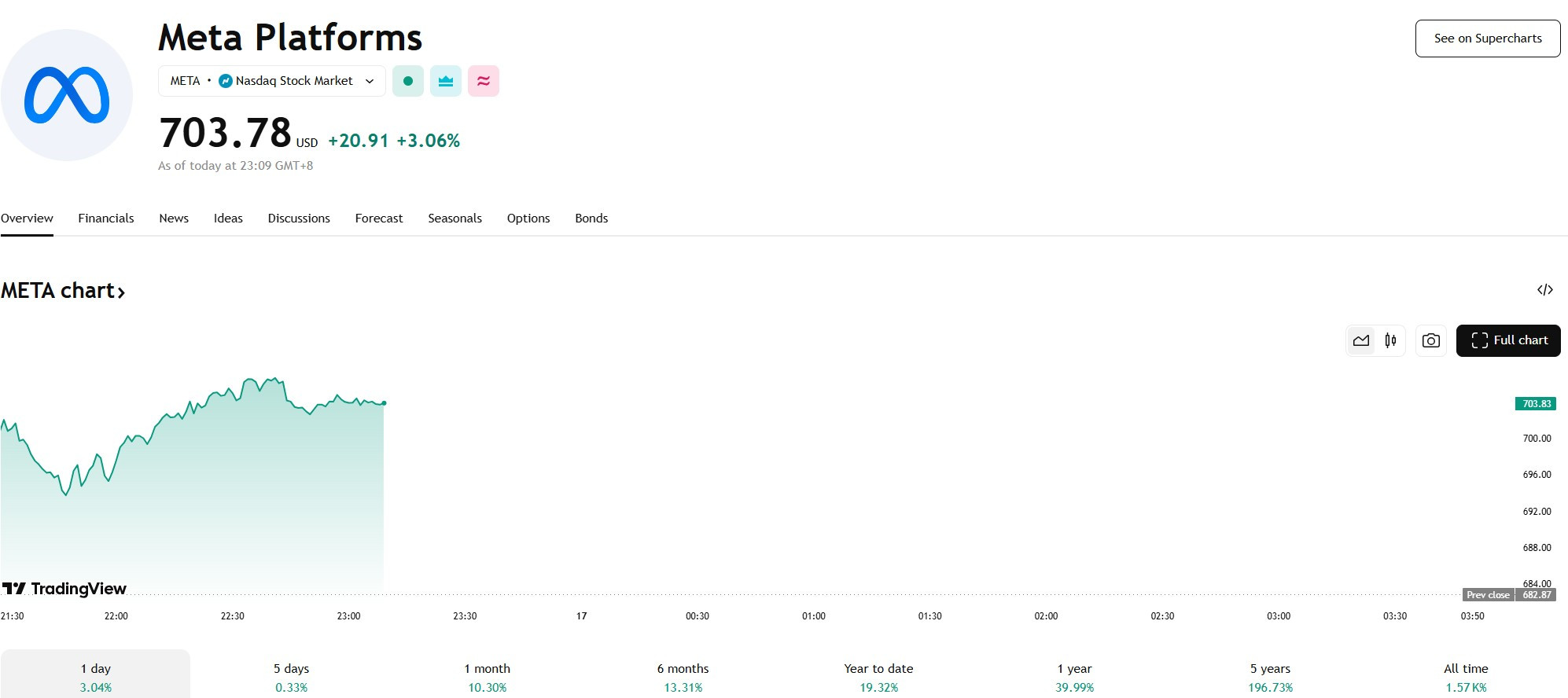
Task: Click the 688.00 price axis label
Action: coord(1537,548)
